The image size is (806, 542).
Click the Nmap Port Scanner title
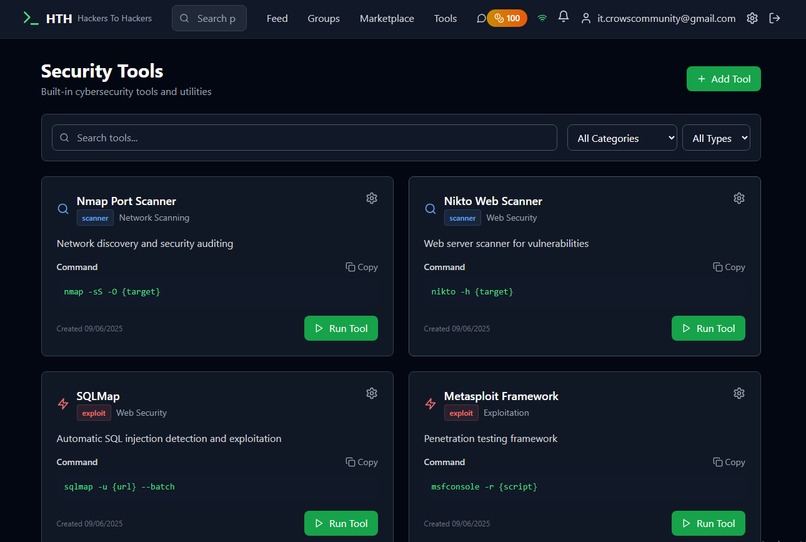[x=126, y=201]
